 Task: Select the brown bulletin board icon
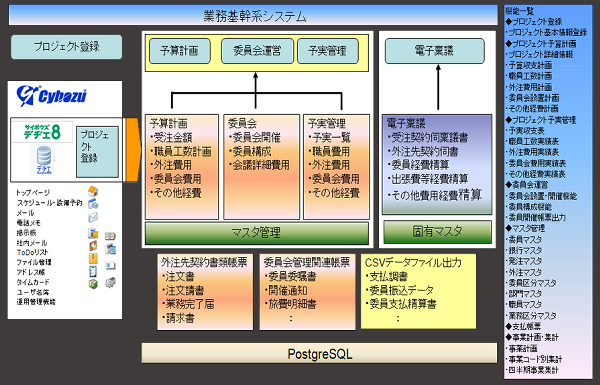(93, 245)
